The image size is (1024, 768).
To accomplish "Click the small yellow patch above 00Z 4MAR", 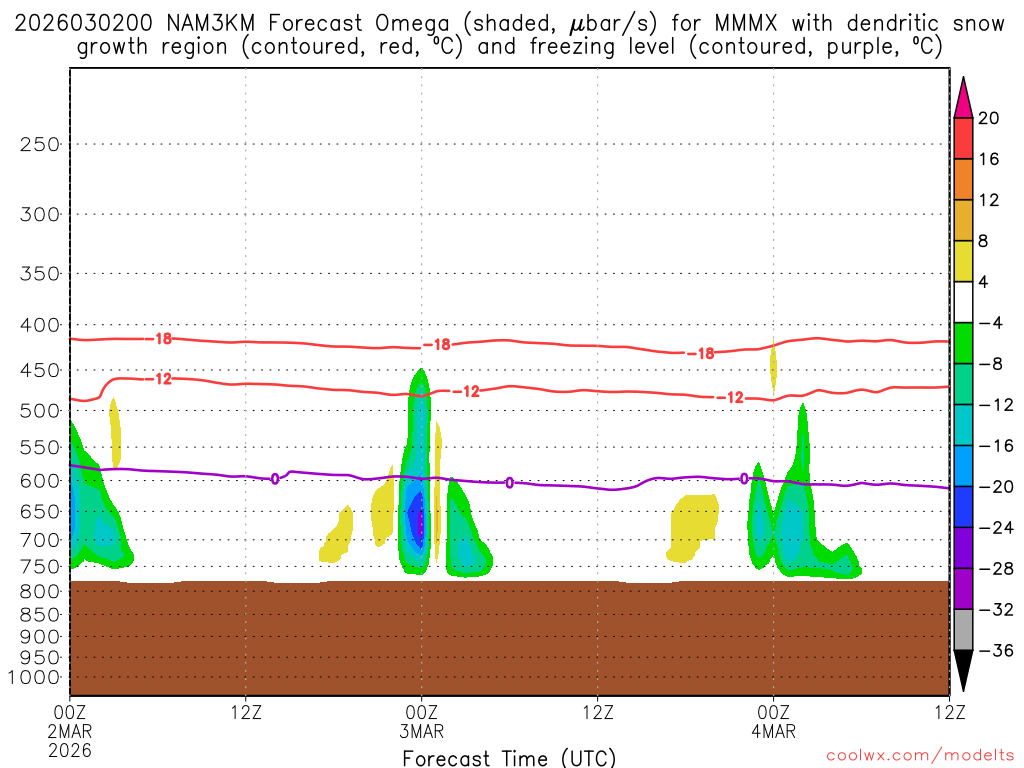I will tap(774, 367).
